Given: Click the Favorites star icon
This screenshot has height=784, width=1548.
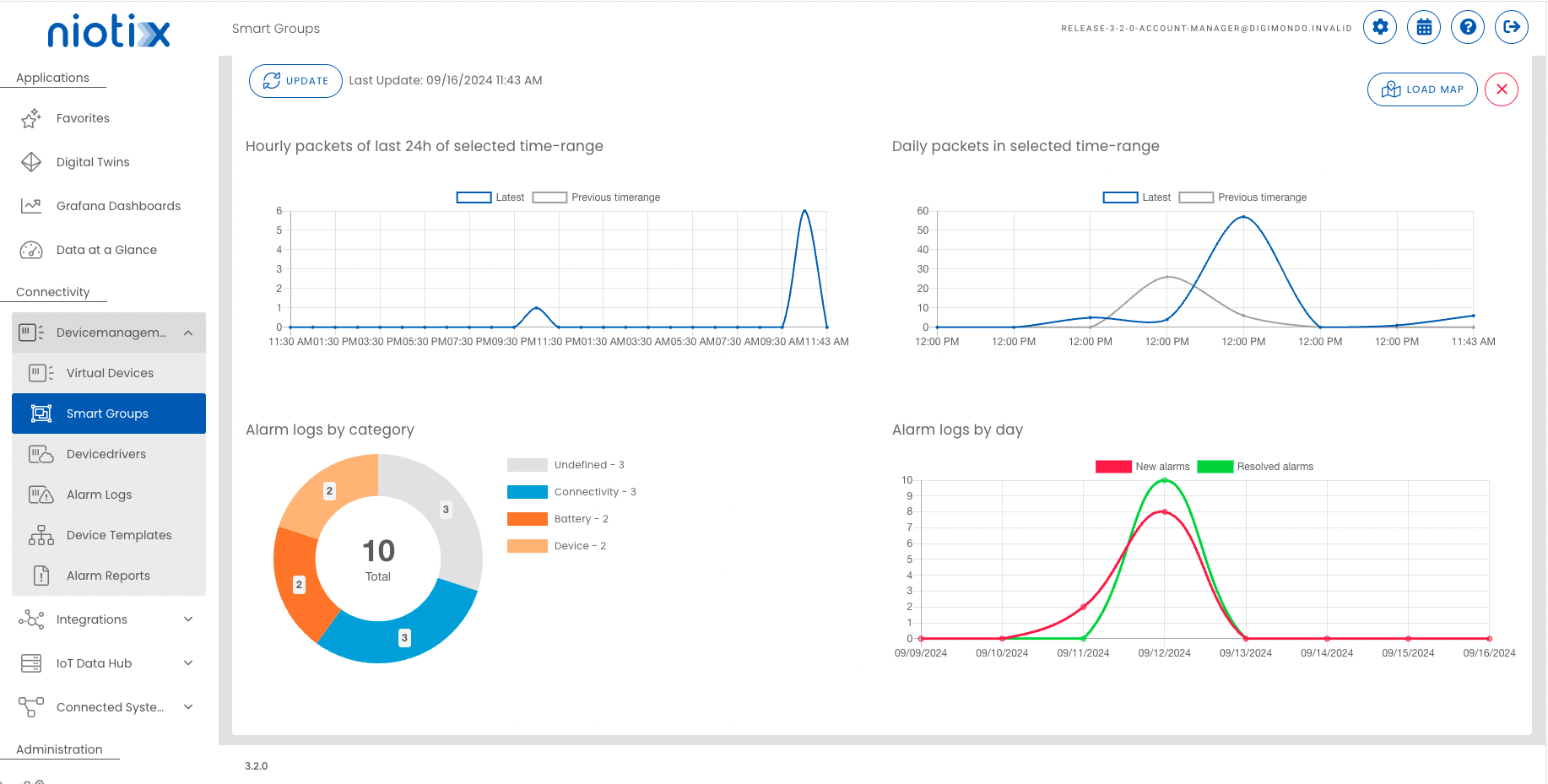Looking at the screenshot, I should [x=31, y=118].
